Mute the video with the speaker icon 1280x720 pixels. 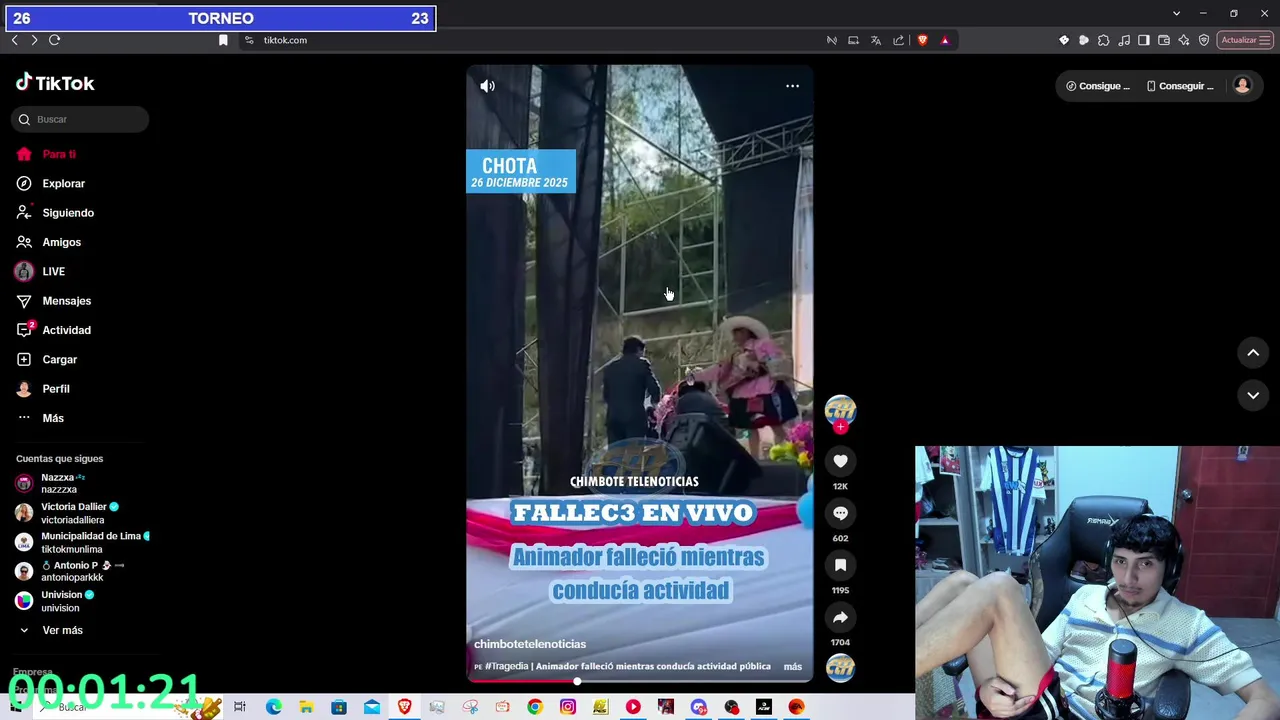click(x=487, y=86)
